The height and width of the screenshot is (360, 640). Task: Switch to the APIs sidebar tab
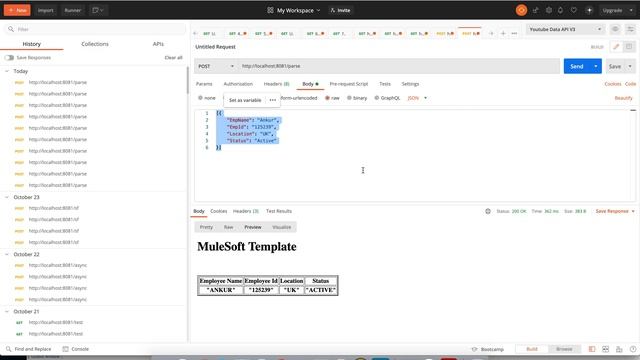[158, 44]
